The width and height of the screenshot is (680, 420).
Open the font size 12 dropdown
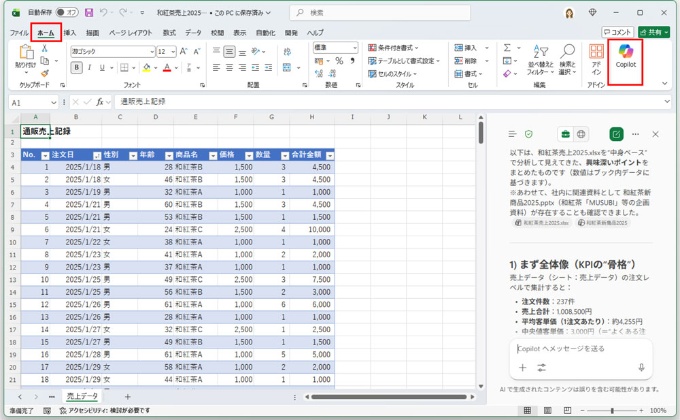tap(173, 52)
